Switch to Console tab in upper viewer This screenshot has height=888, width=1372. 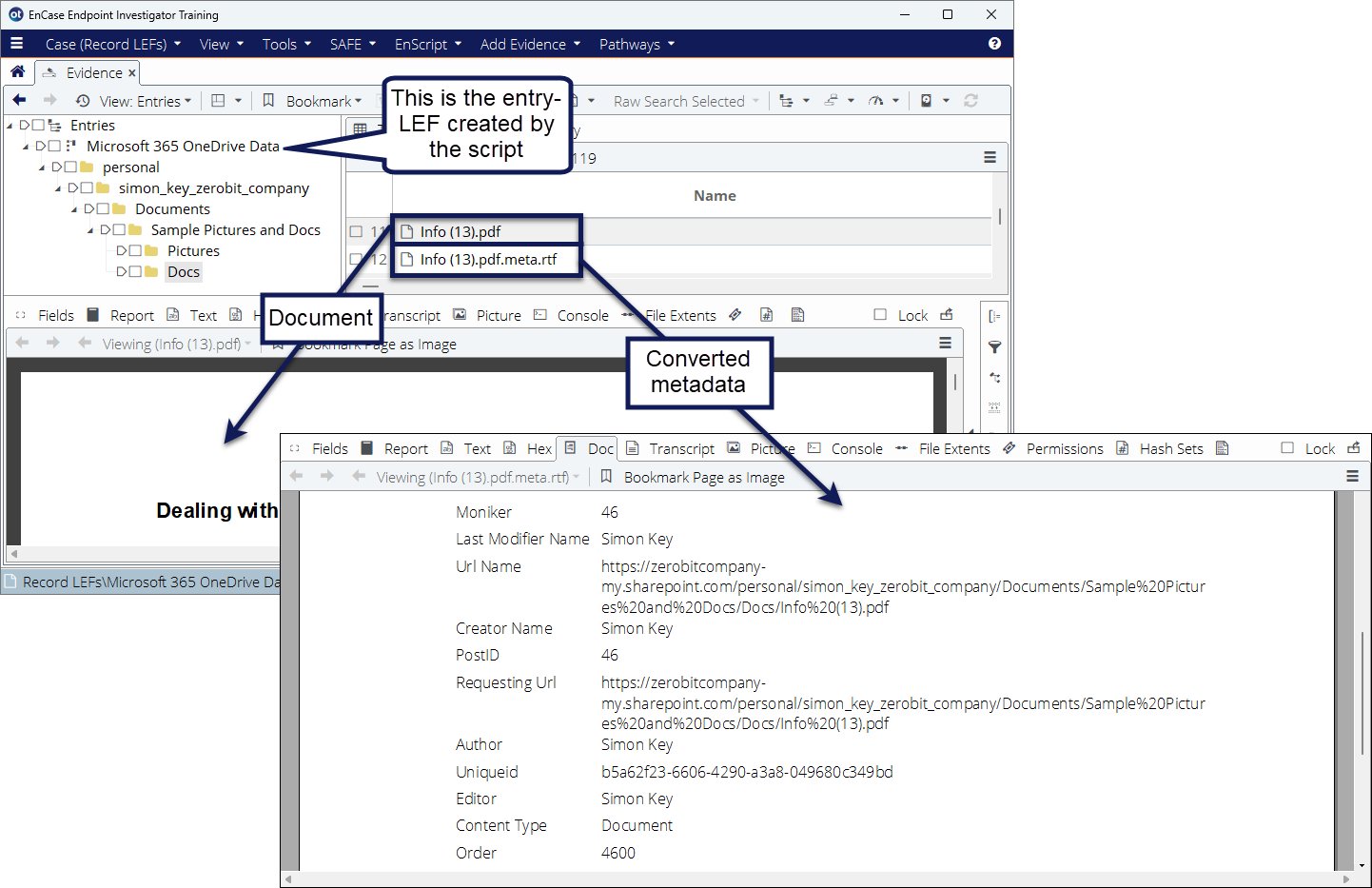point(571,315)
